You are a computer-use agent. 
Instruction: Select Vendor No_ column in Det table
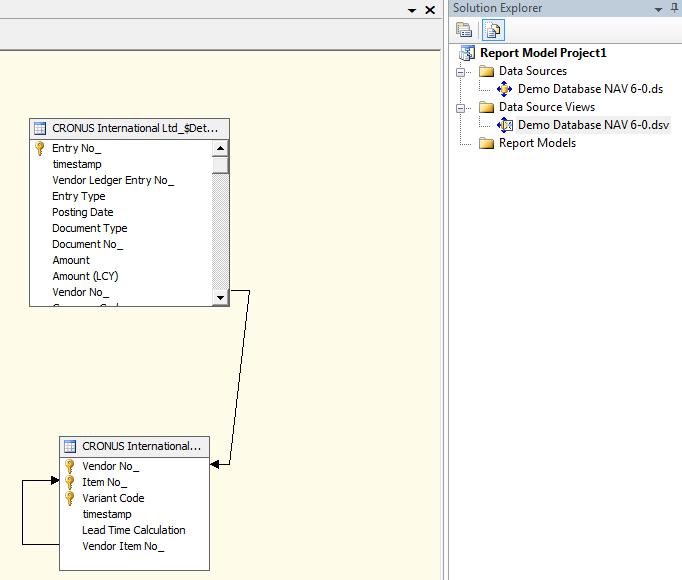pos(80,292)
